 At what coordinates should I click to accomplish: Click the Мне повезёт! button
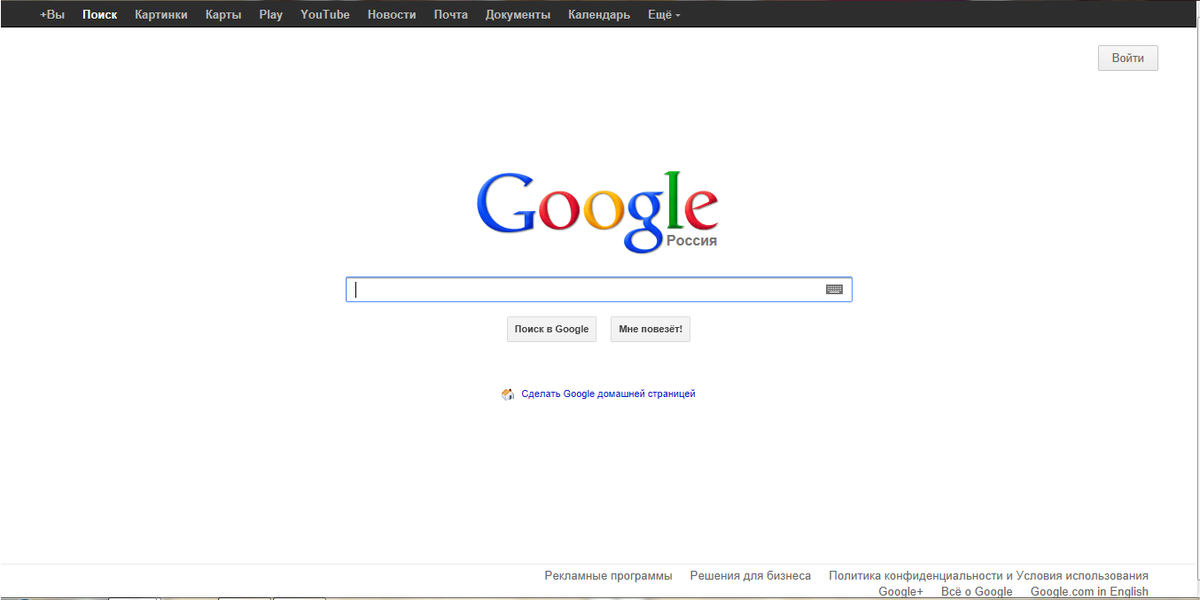click(x=651, y=329)
